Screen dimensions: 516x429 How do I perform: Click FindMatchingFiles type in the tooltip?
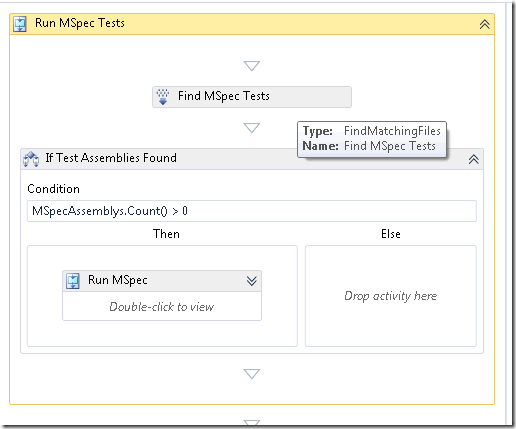pyautogui.click(x=392, y=131)
